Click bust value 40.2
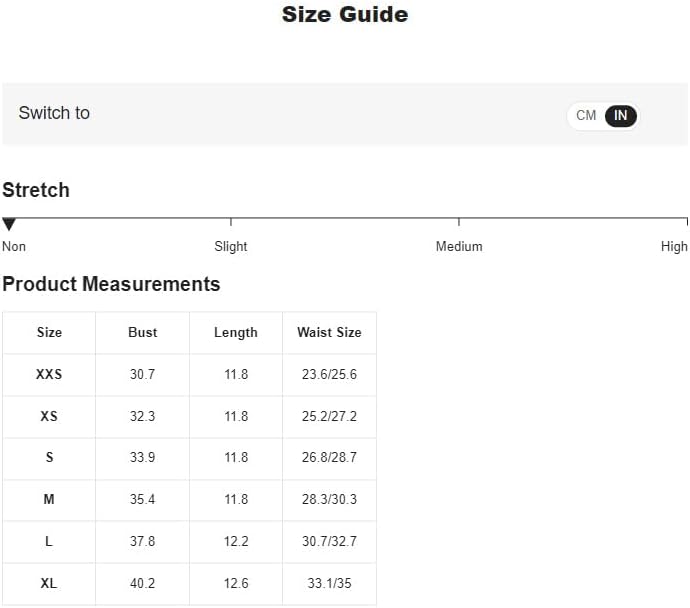 [x=142, y=583]
